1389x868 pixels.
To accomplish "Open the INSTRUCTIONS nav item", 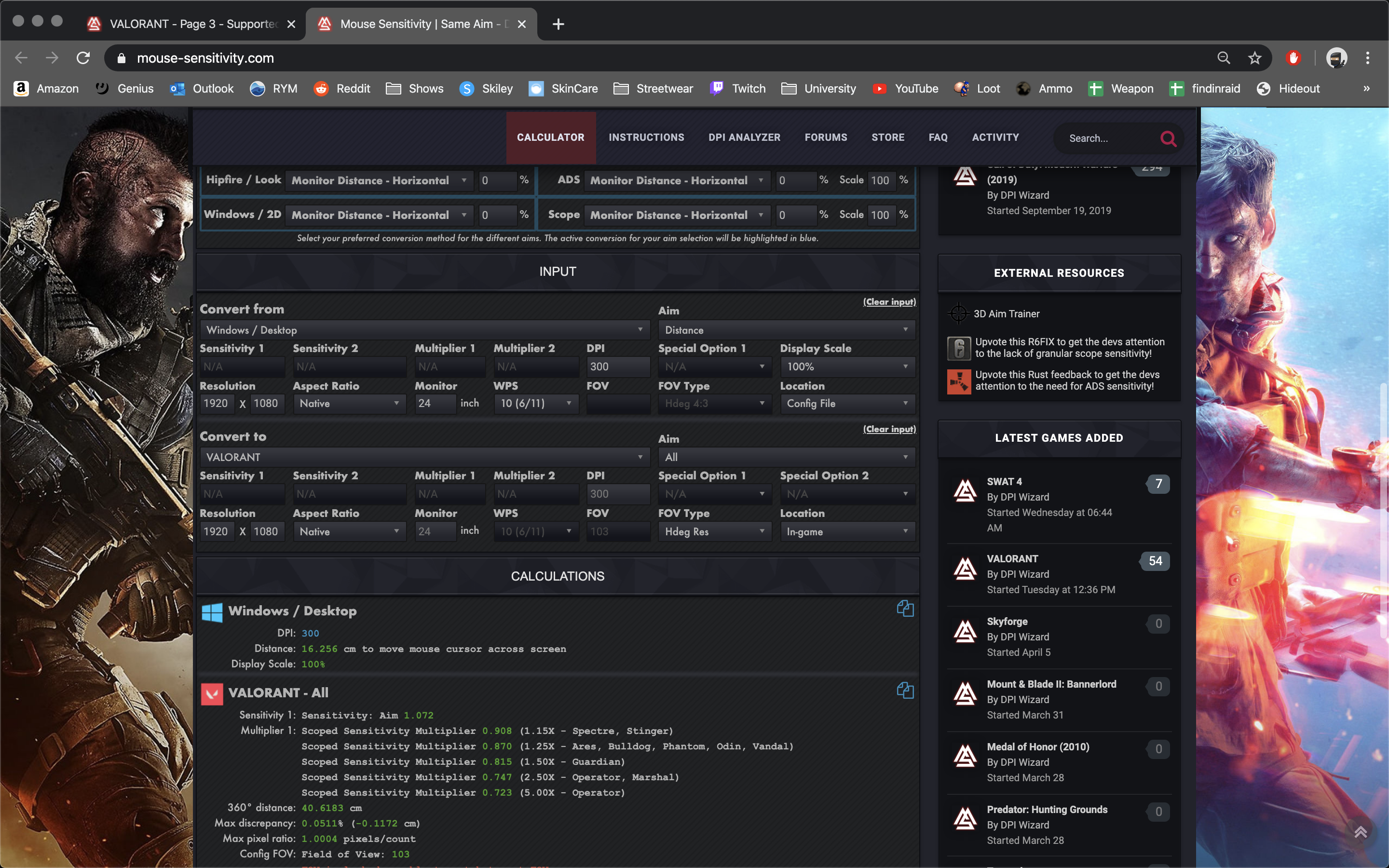I will pyautogui.click(x=646, y=138).
